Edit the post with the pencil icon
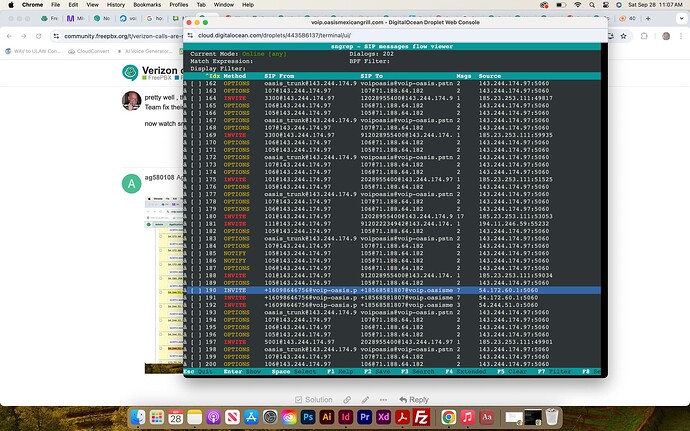690x431 pixels. [365, 400]
